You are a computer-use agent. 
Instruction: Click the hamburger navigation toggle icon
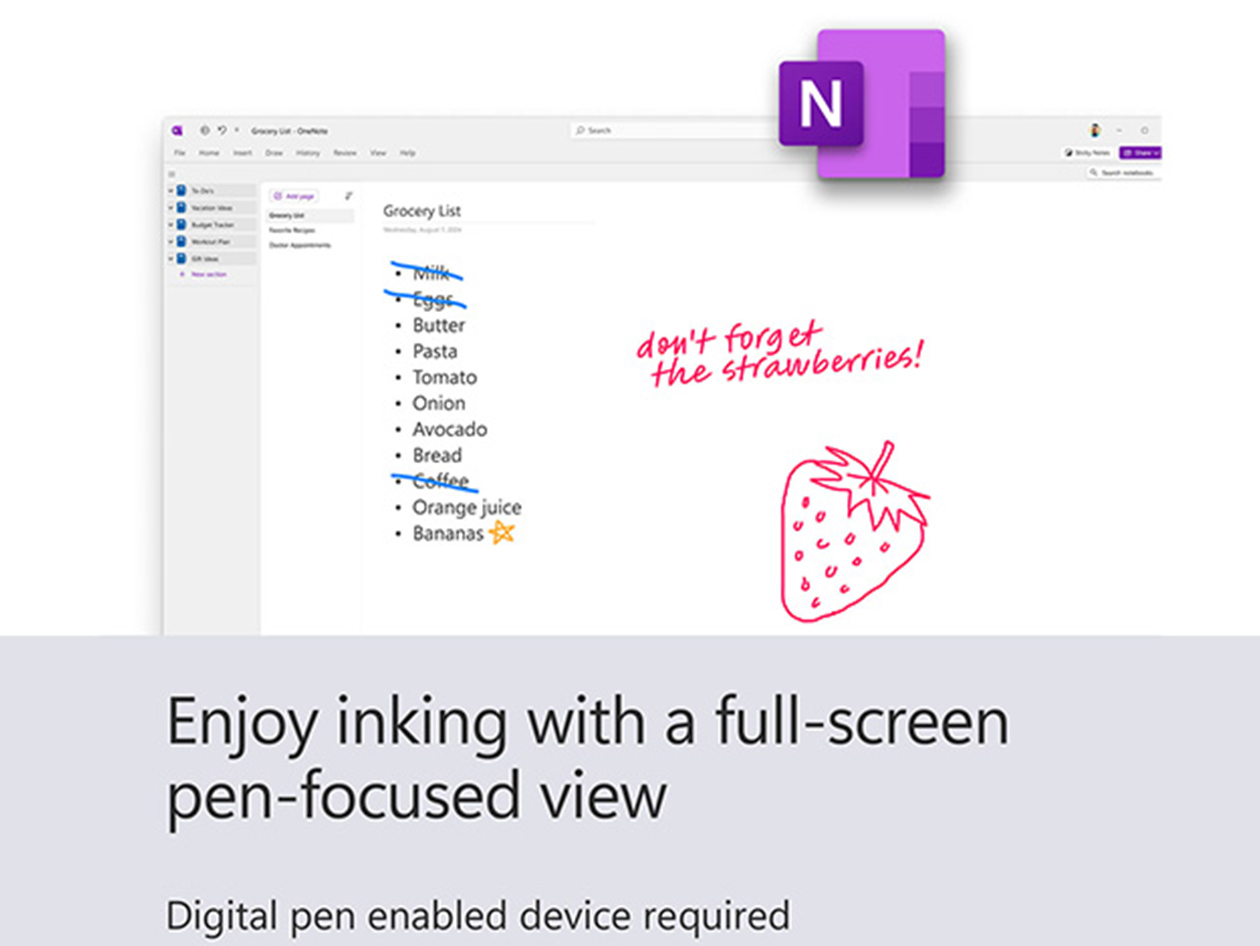point(172,173)
